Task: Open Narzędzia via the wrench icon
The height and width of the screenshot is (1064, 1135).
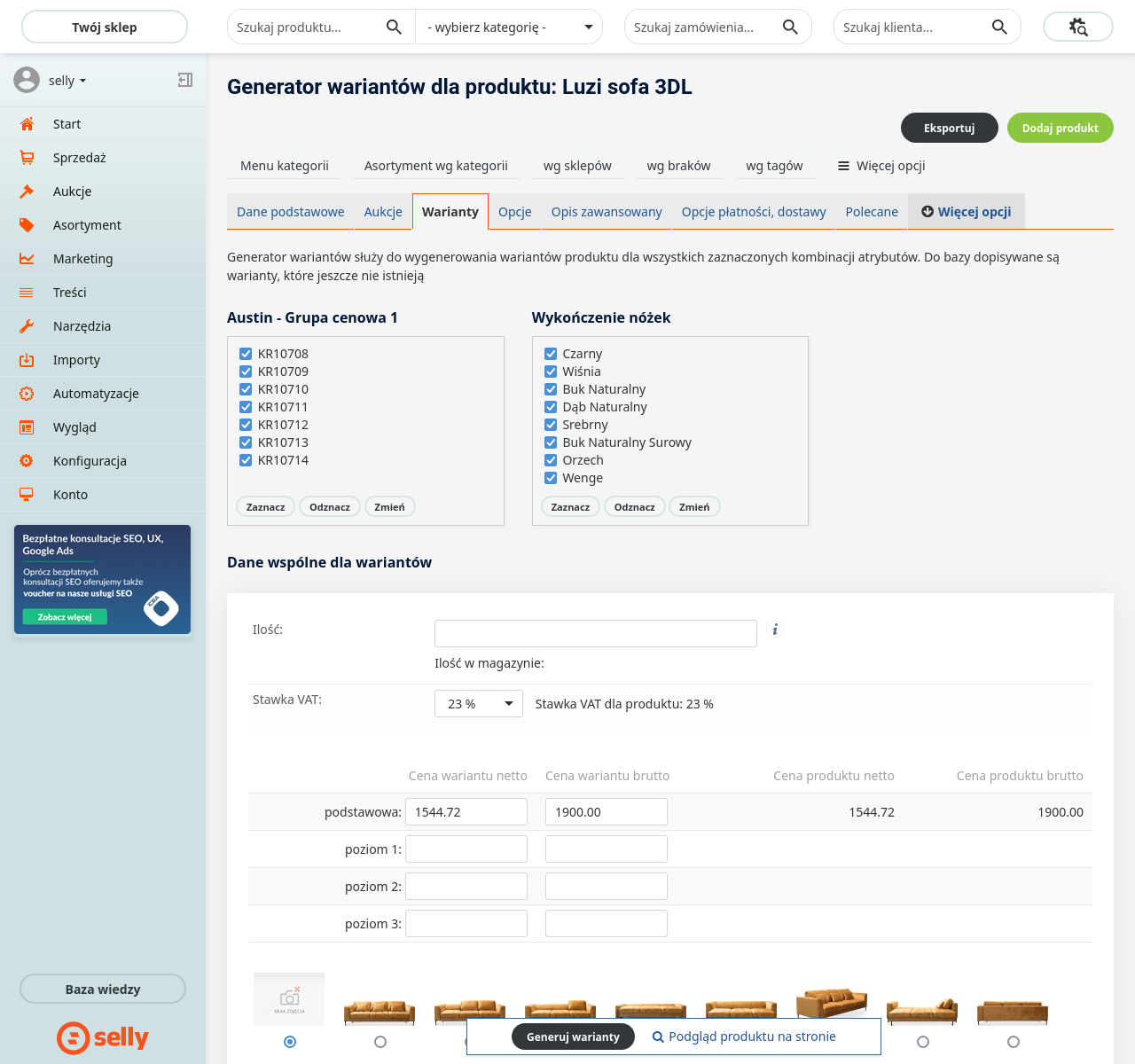Action: [27, 326]
